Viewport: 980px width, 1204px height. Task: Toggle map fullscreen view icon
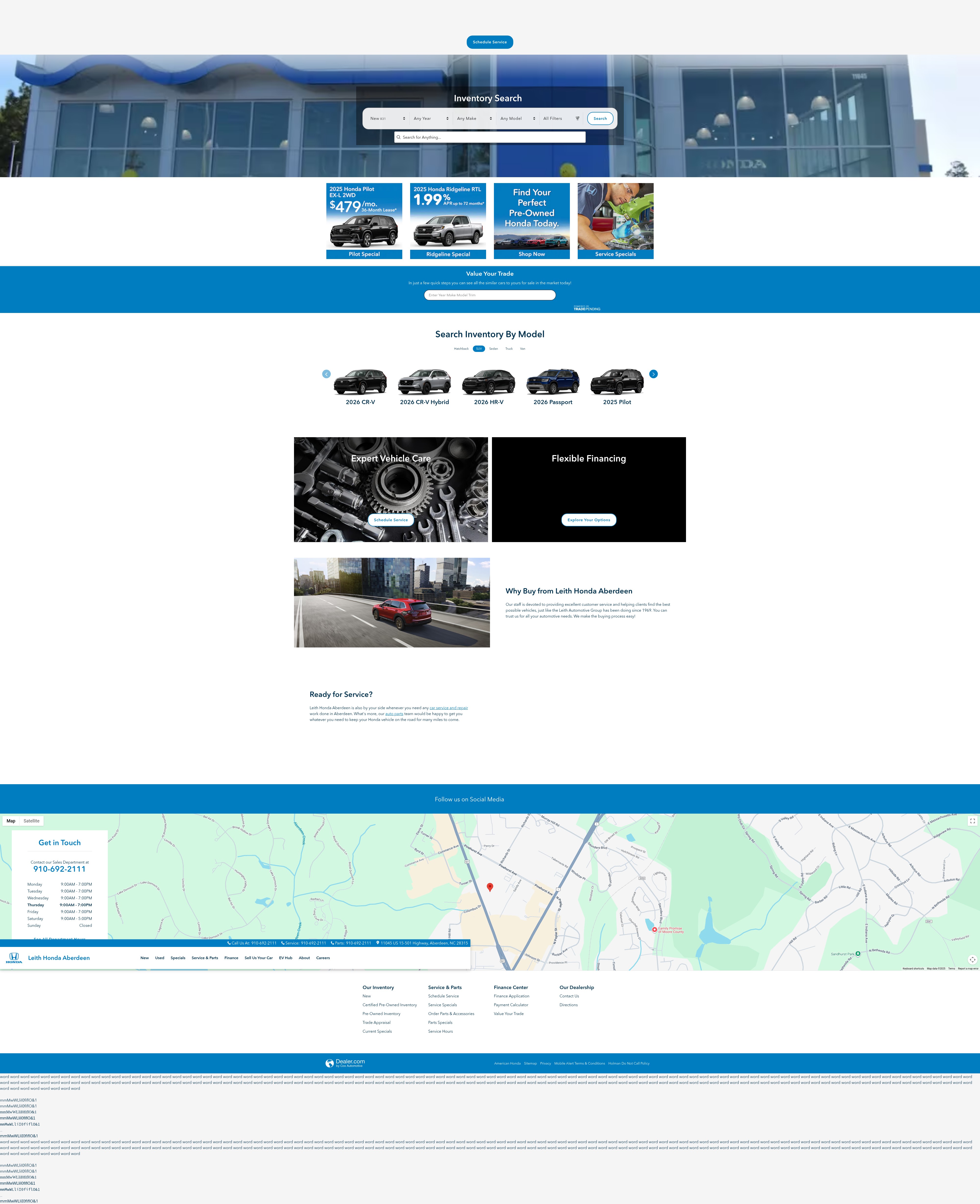pos(972,821)
